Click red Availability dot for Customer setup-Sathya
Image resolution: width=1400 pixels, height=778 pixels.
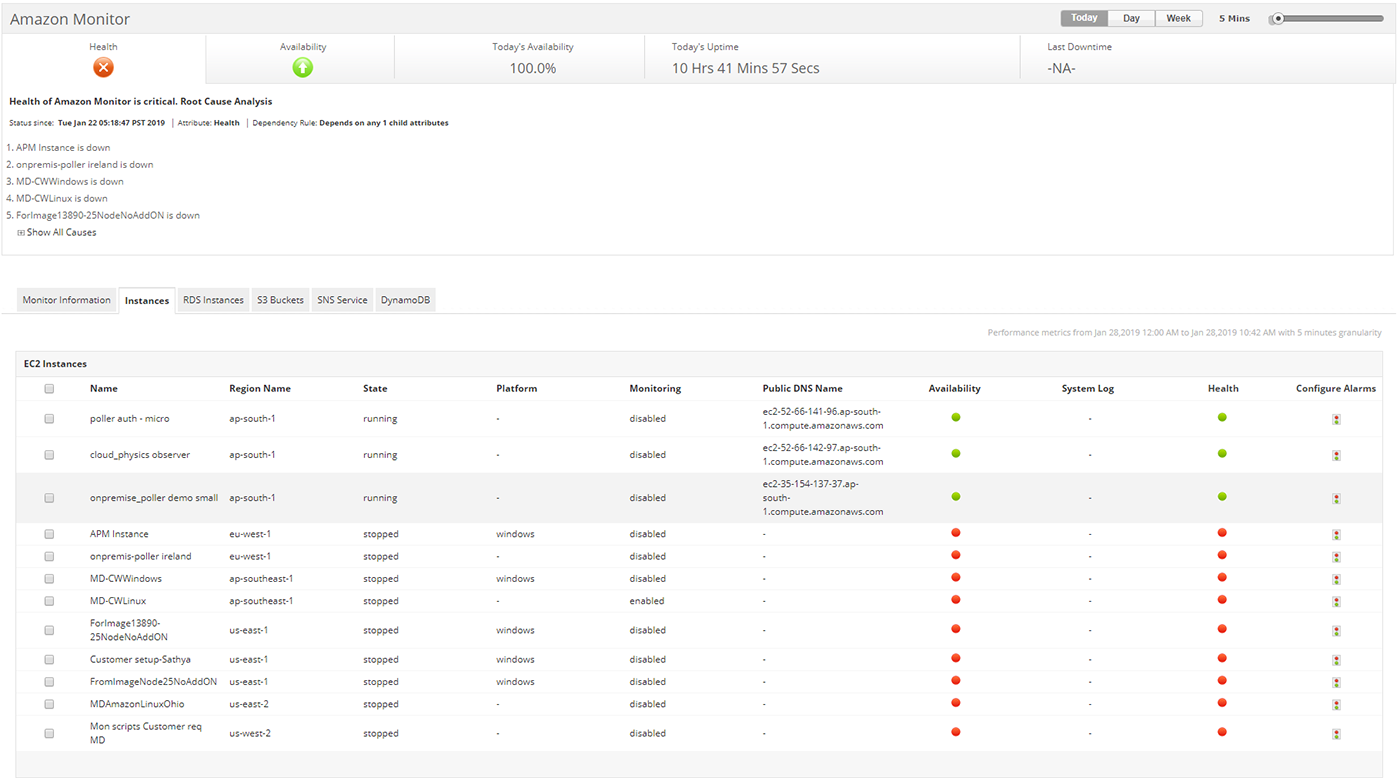pos(956,658)
